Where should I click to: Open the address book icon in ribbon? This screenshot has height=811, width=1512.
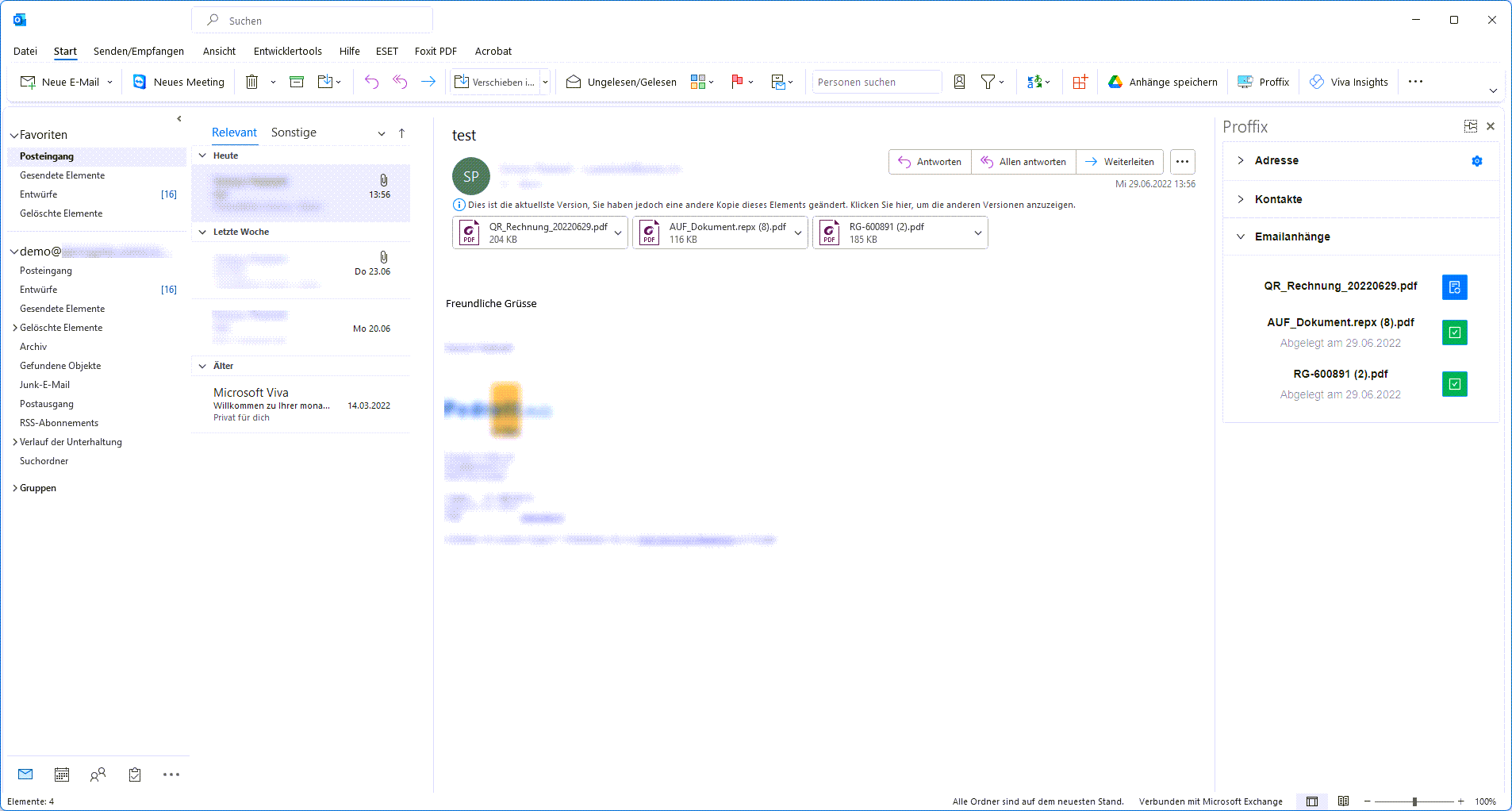(x=959, y=82)
